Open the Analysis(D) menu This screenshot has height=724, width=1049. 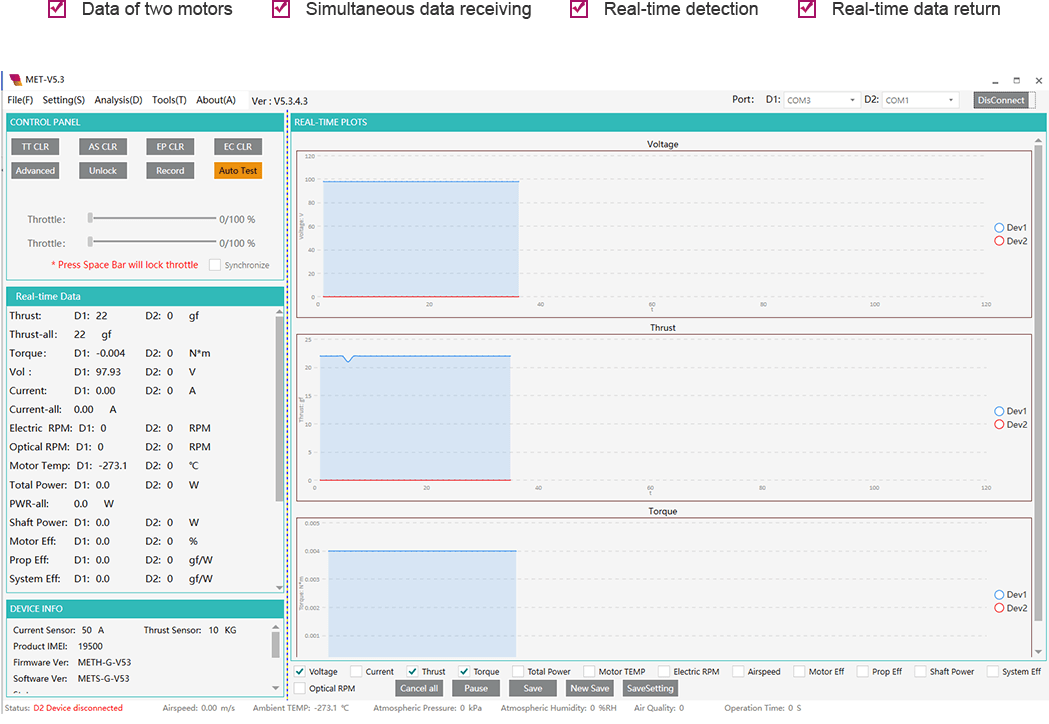tap(118, 100)
